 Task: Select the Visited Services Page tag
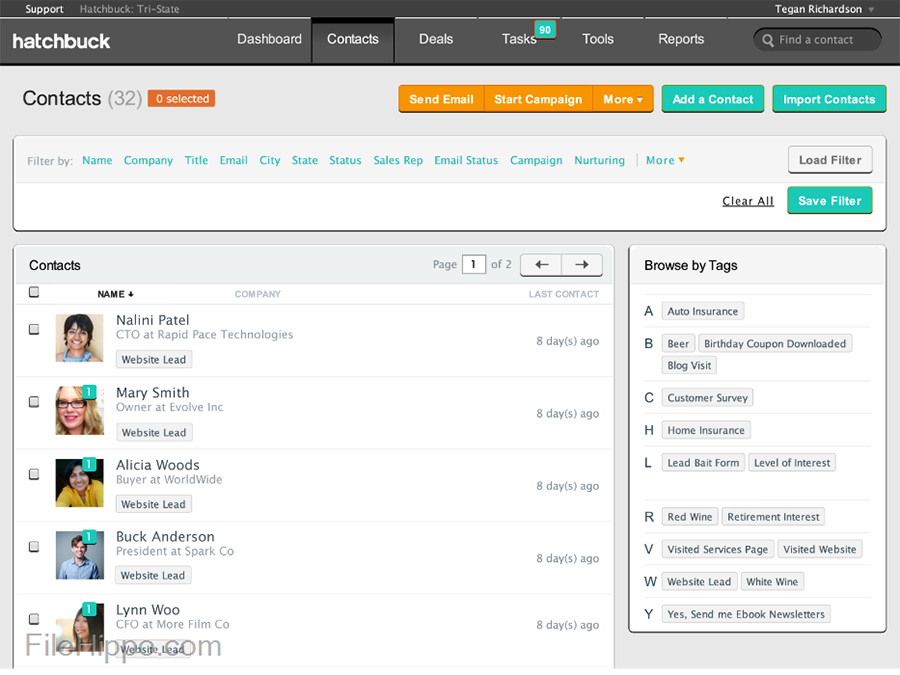point(717,549)
